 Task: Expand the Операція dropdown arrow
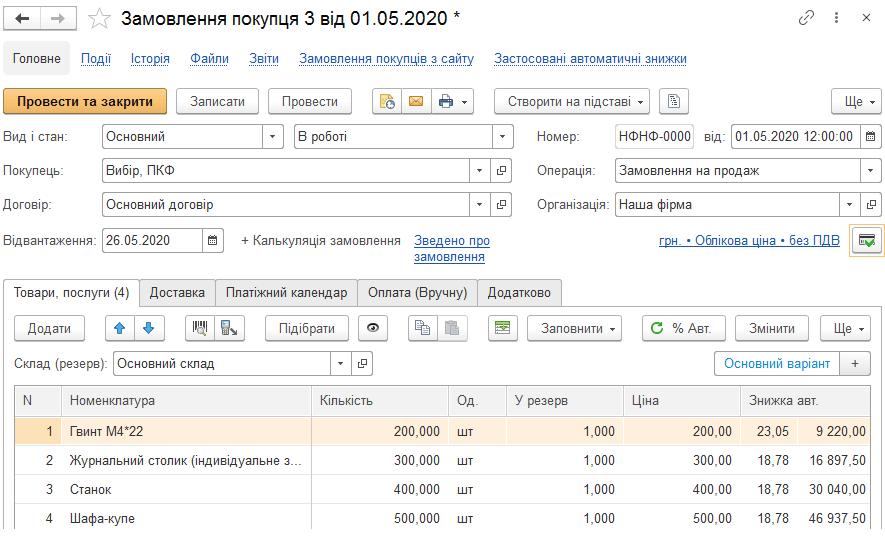point(870,170)
